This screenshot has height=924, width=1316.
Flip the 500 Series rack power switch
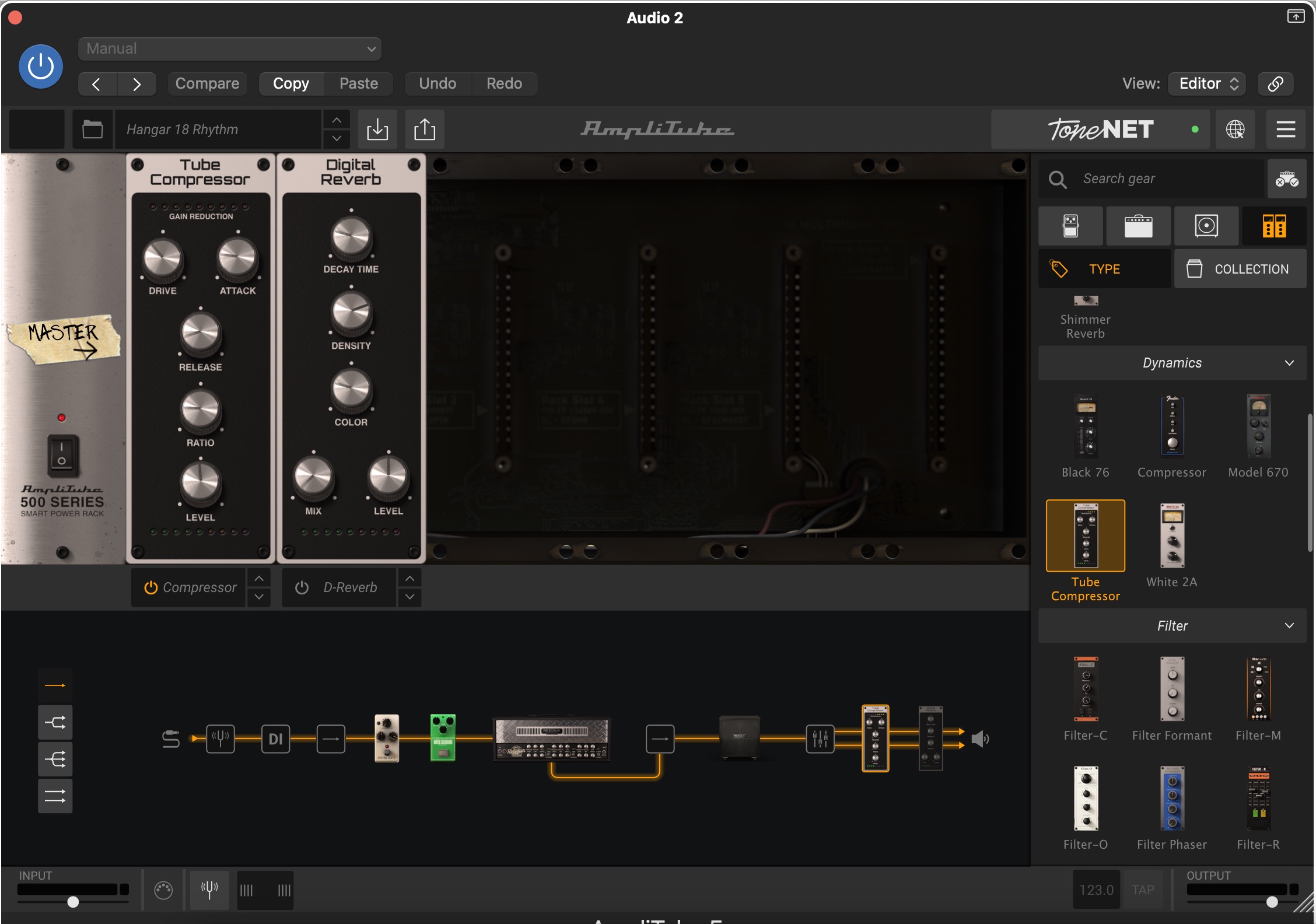pyautogui.click(x=62, y=455)
